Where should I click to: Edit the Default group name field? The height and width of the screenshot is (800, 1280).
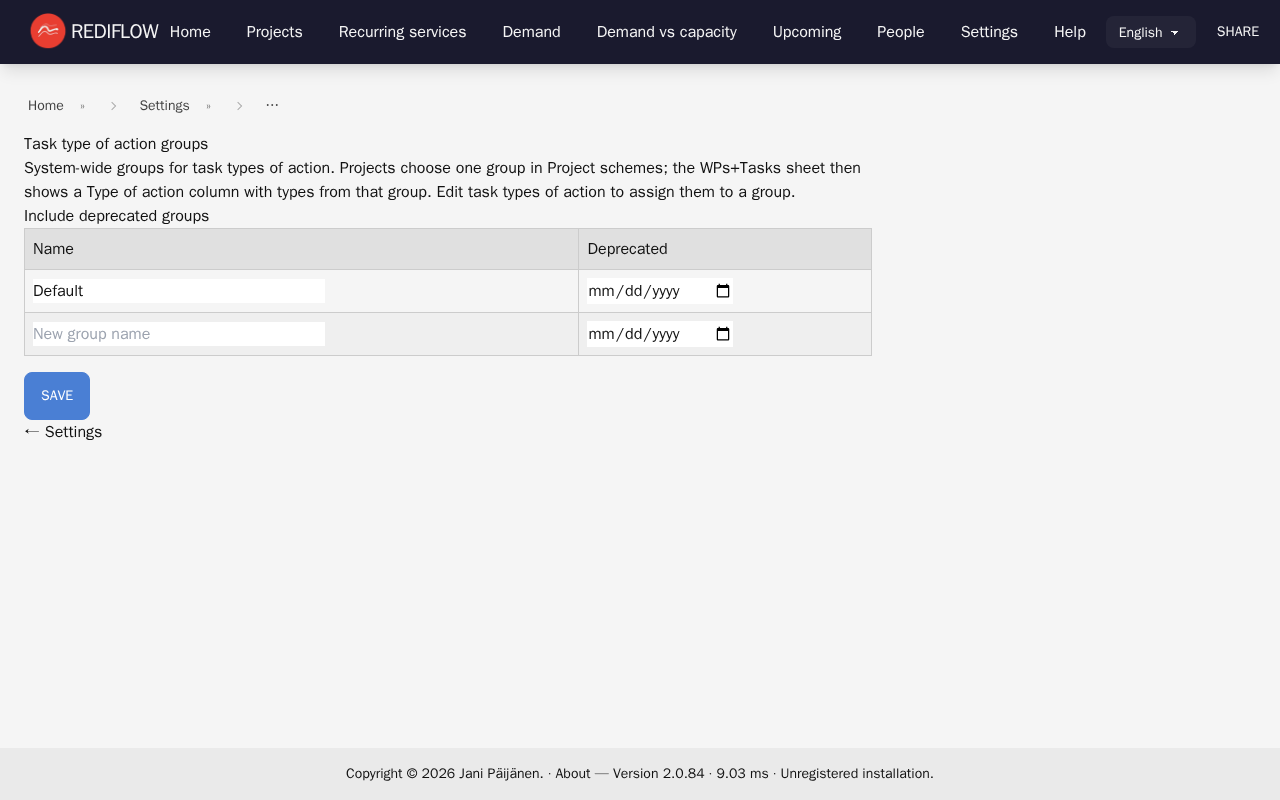(x=179, y=291)
